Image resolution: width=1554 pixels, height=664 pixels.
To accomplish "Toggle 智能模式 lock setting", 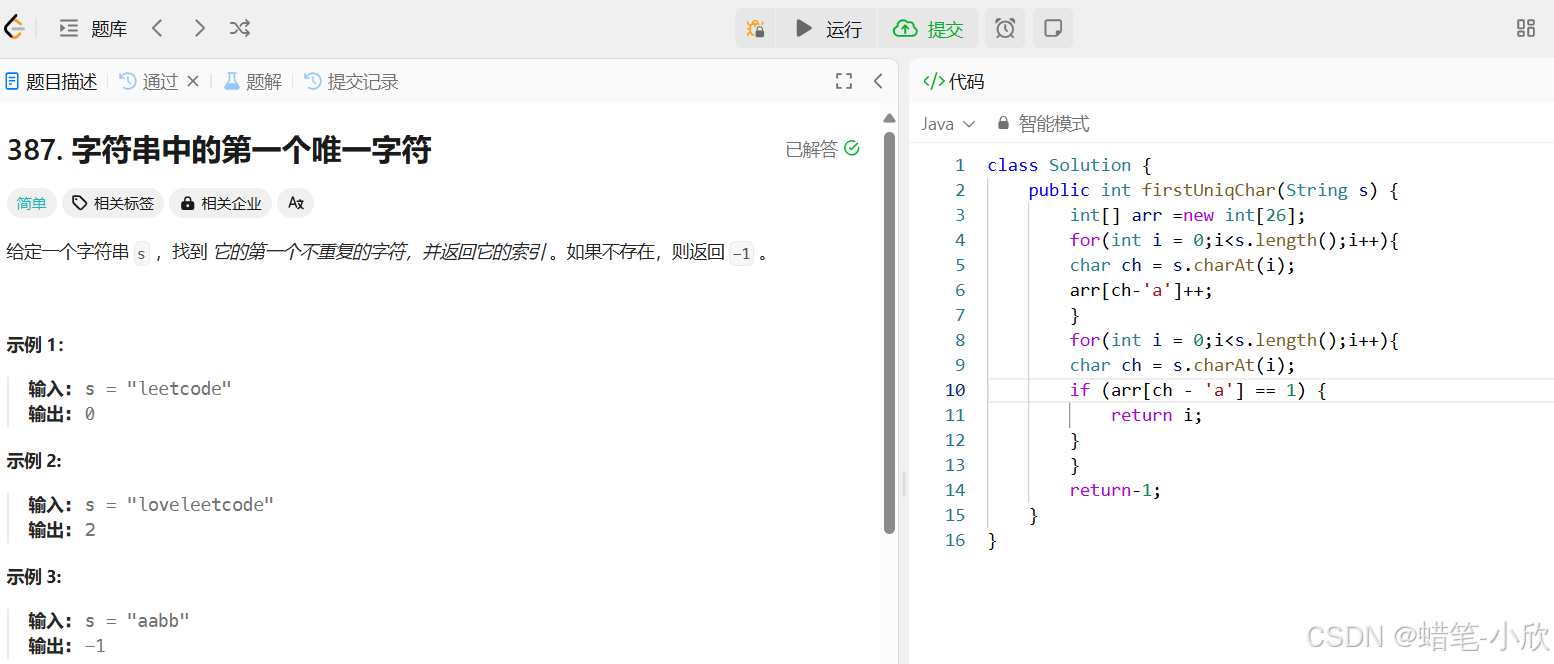I will pyautogui.click(x=1043, y=124).
